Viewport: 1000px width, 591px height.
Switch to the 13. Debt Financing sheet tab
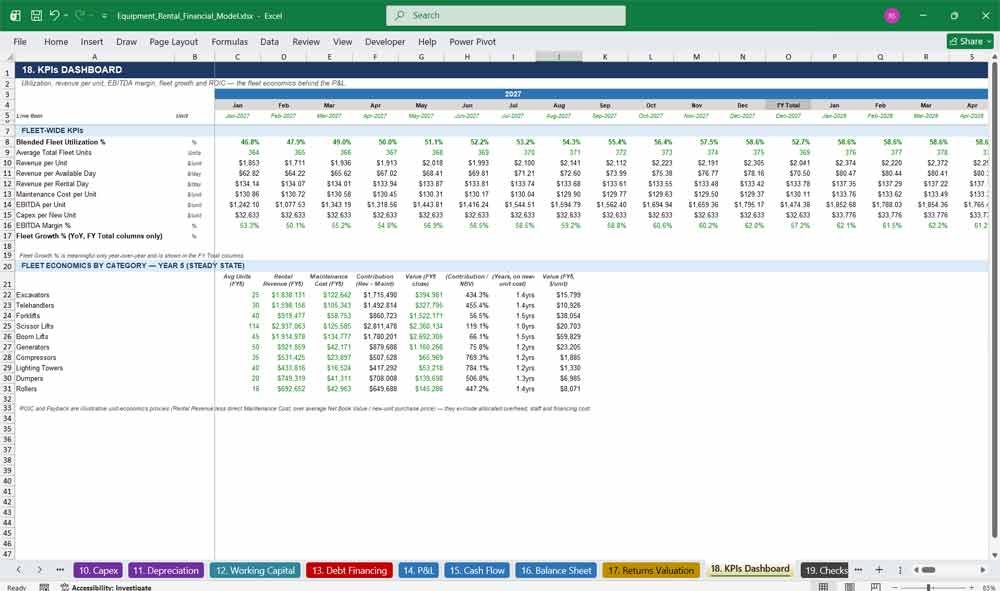point(349,571)
